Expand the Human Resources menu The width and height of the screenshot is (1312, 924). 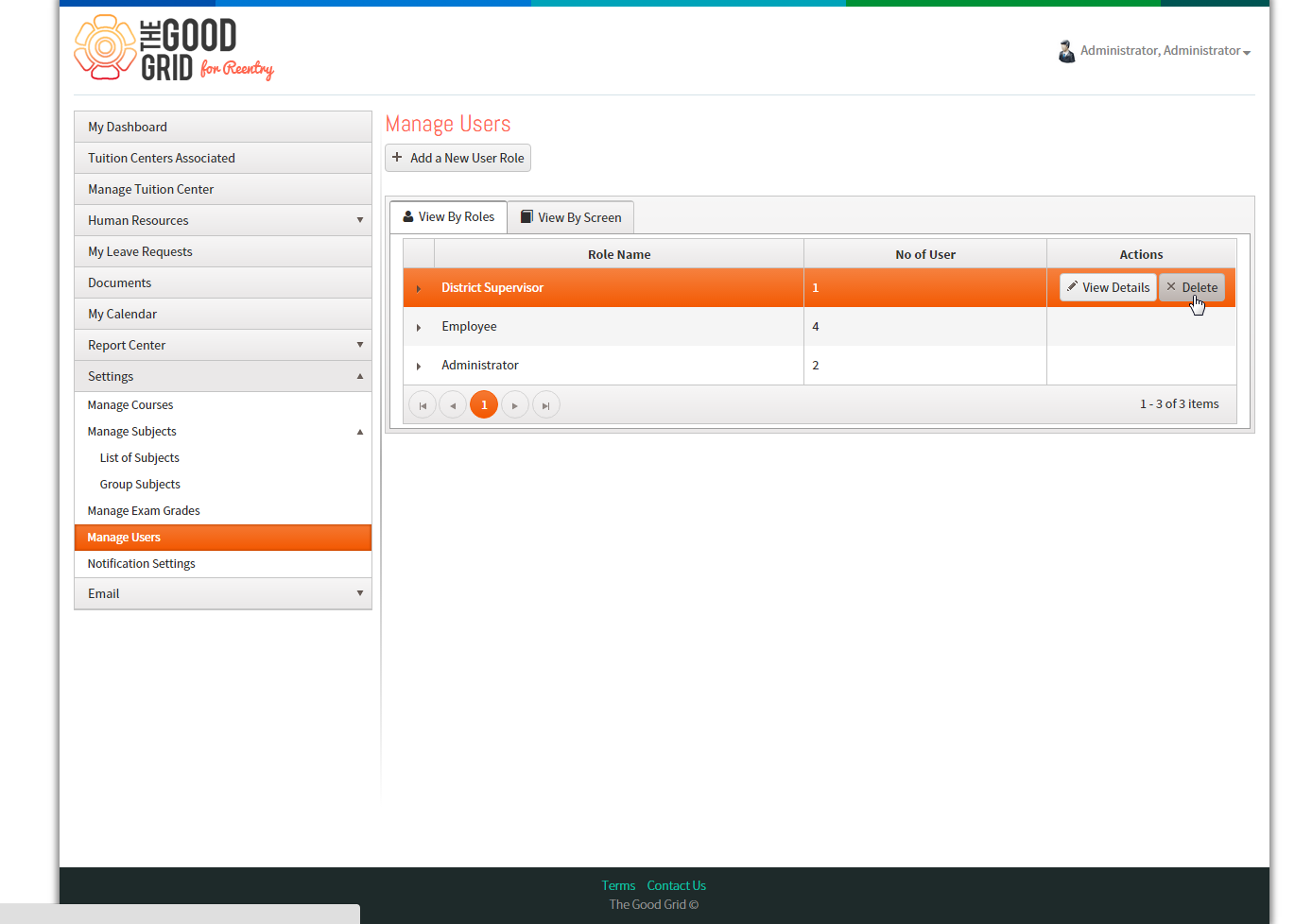(x=223, y=220)
